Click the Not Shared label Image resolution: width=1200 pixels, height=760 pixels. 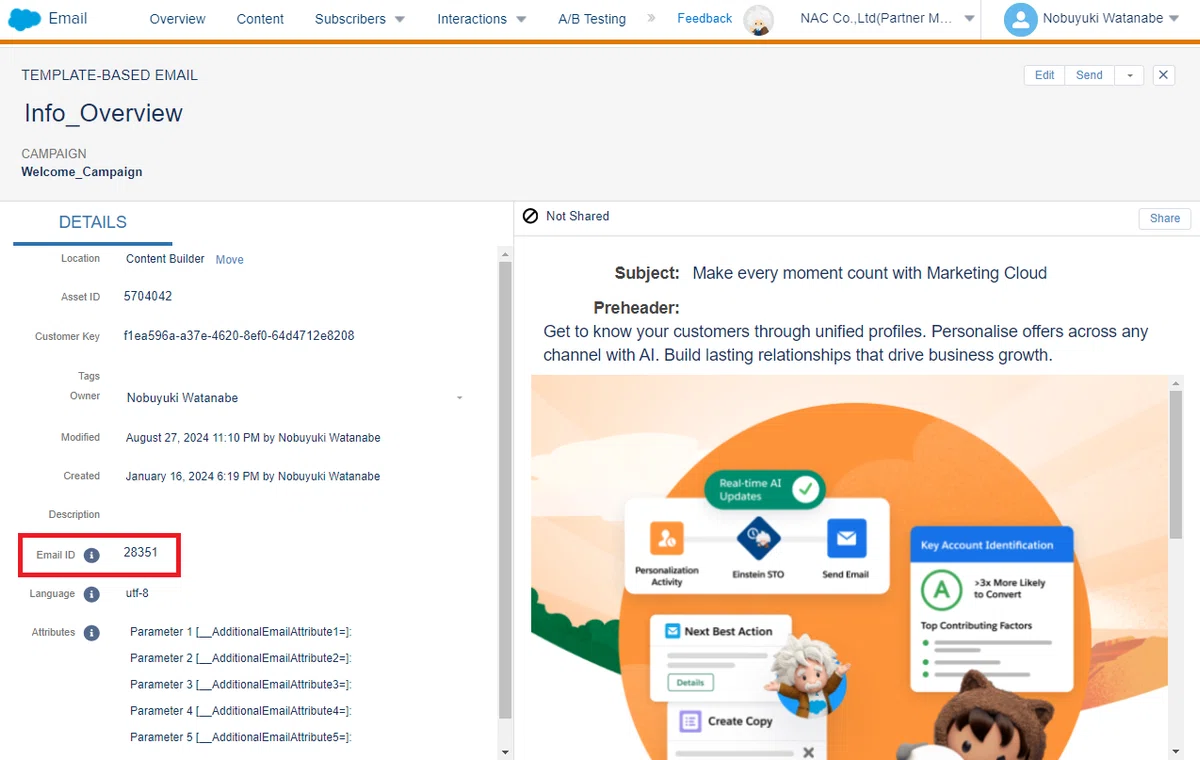(577, 216)
